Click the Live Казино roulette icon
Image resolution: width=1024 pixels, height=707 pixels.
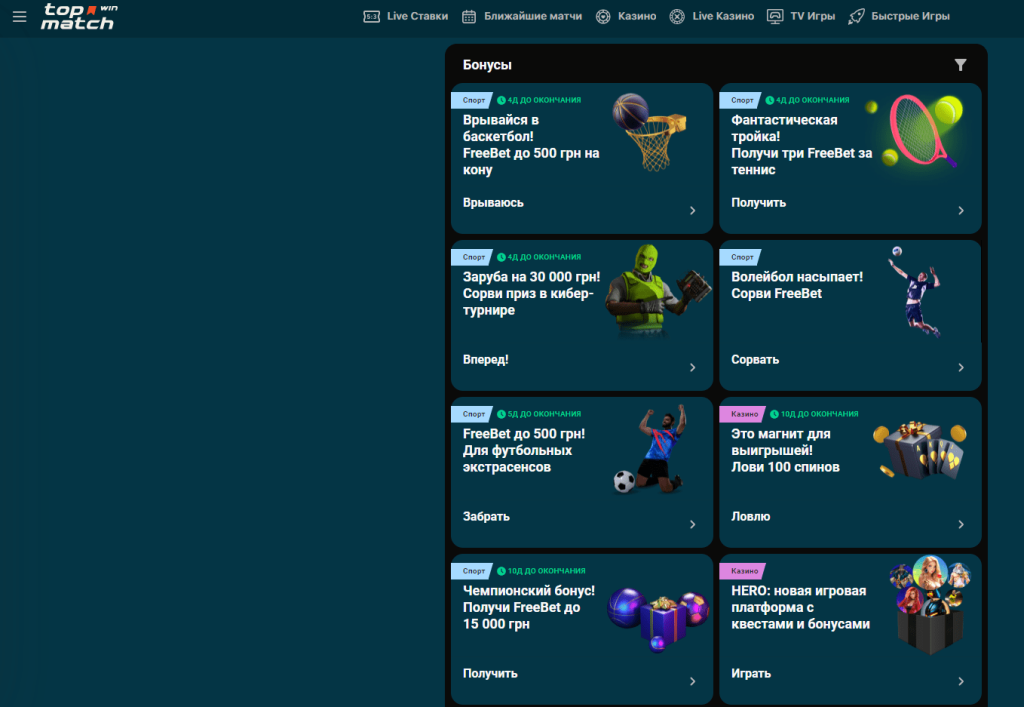click(677, 16)
